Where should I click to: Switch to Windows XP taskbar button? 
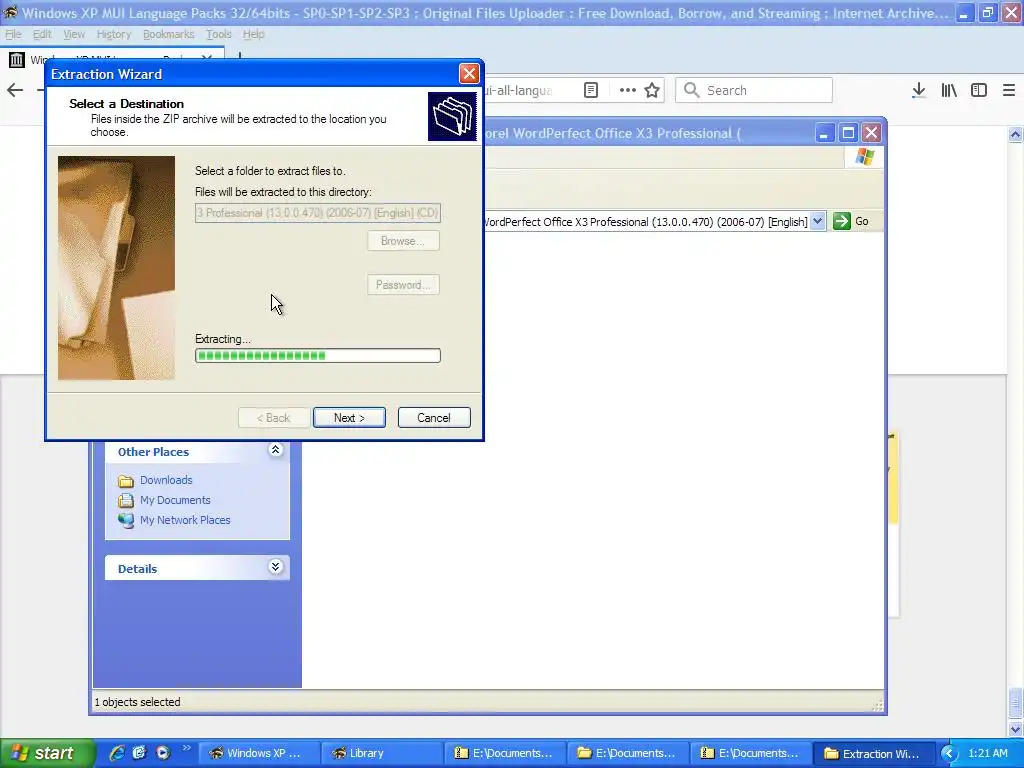[x=259, y=753]
